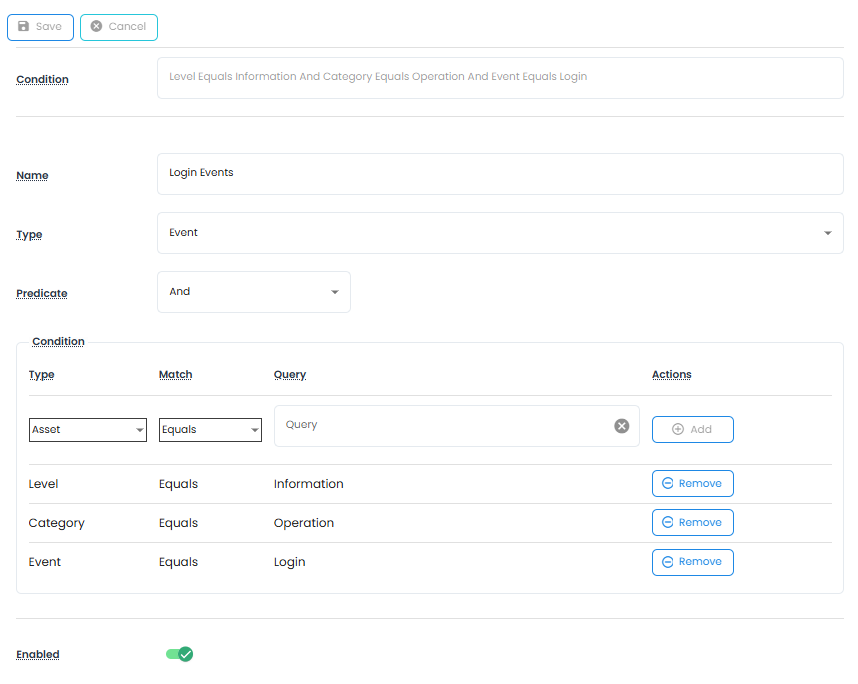
Task: Click the Predicate field label
Action: point(42,294)
